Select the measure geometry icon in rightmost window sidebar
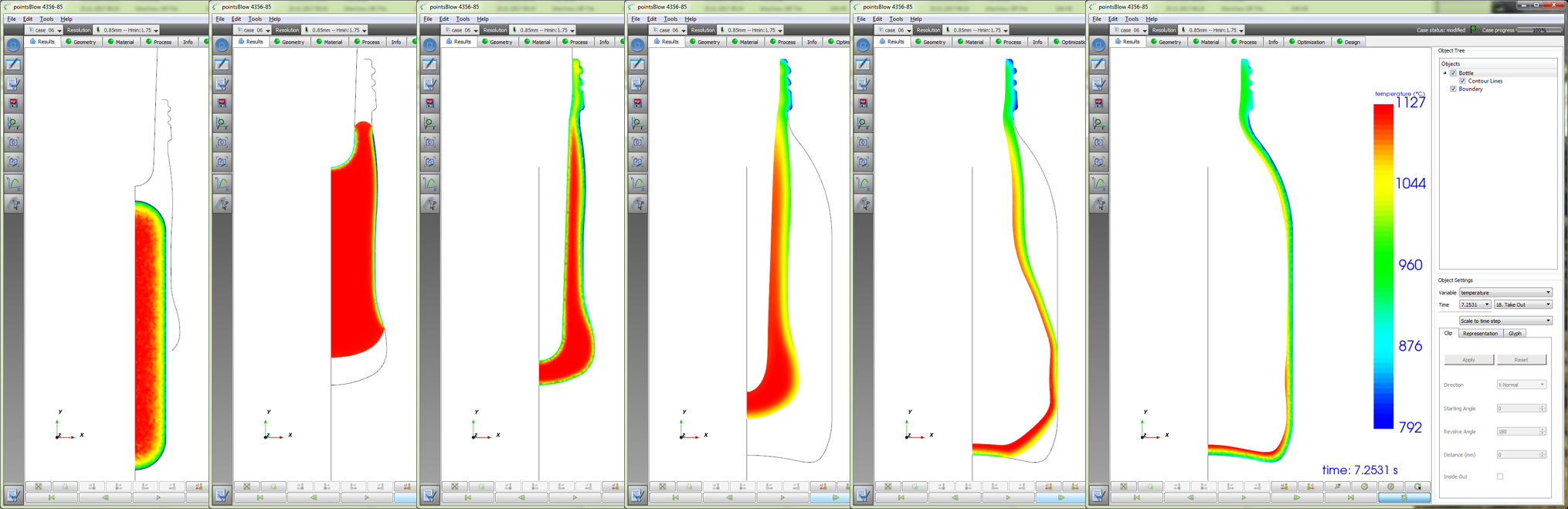1568x509 pixels. coord(1098,123)
